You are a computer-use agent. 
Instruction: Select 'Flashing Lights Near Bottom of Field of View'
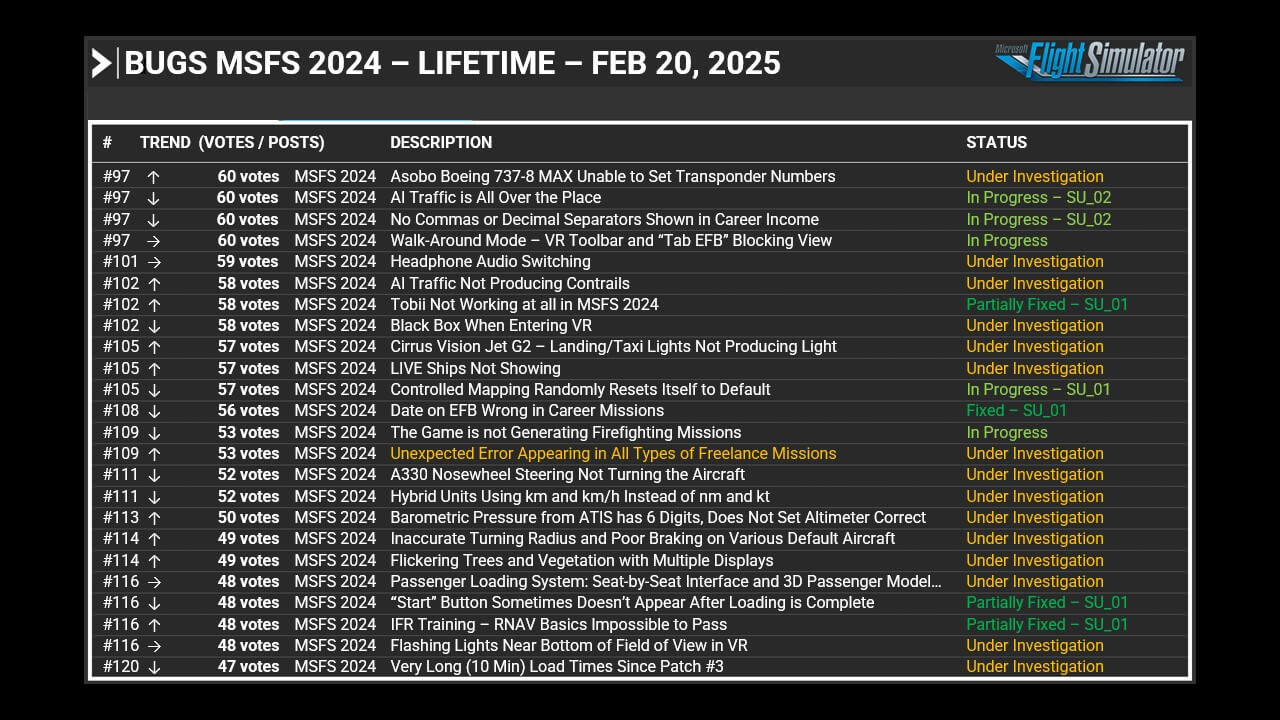[569, 646]
